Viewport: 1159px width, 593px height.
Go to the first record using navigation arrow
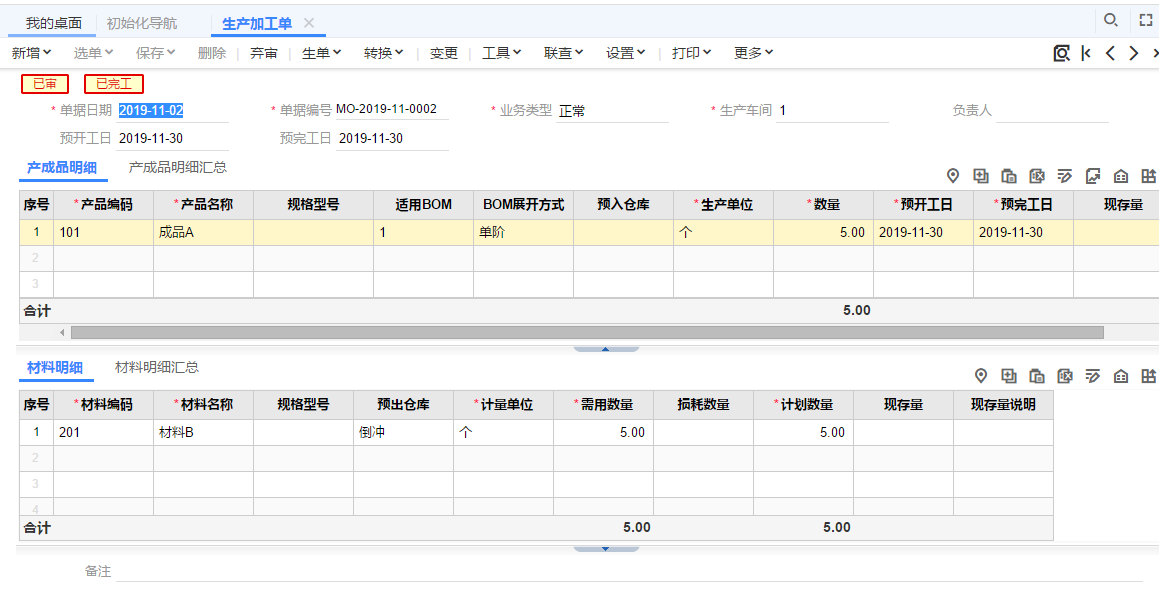click(1086, 53)
